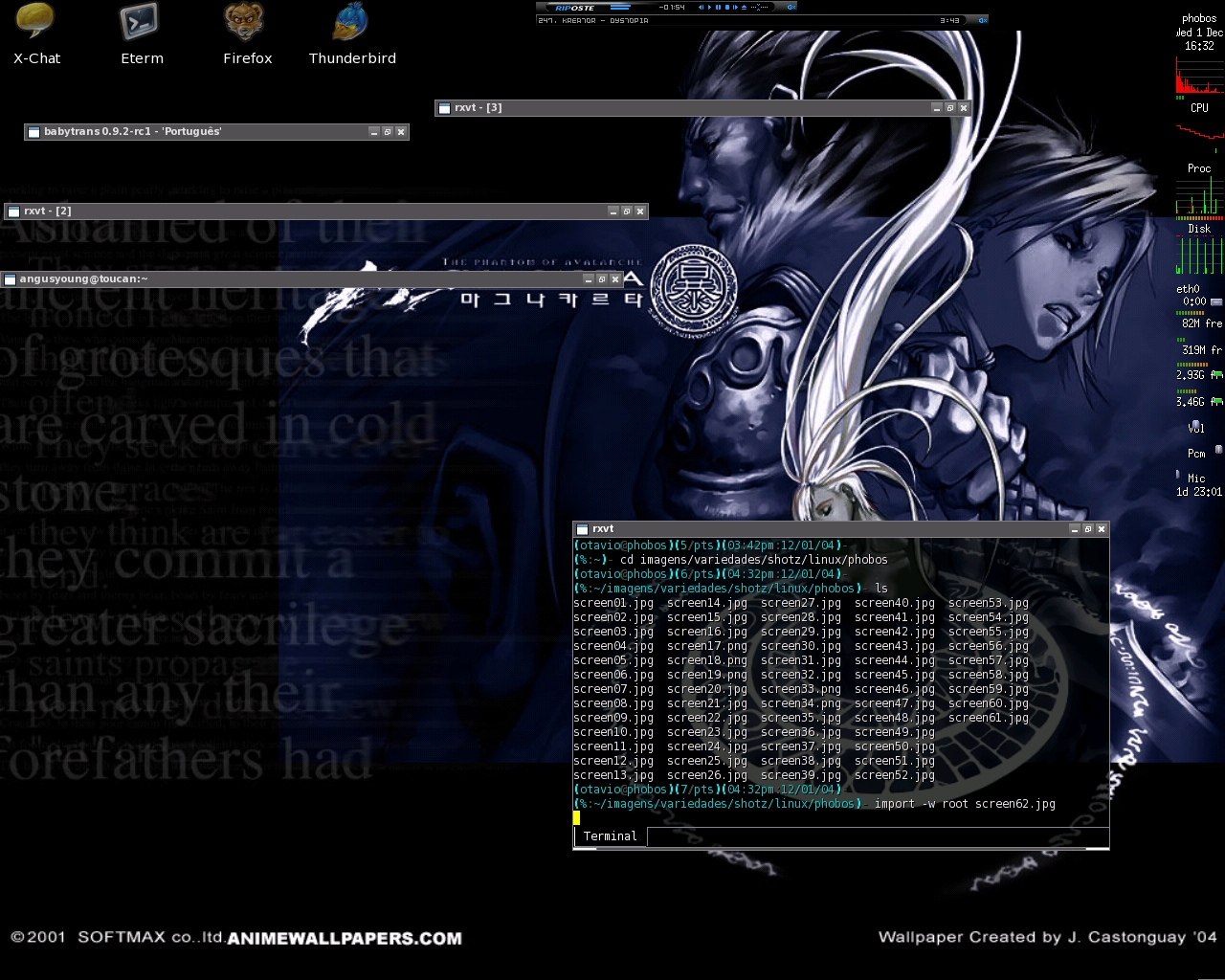Click screen17.png in the terminal listing
The width and height of the screenshot is (1225, 980).
click(x=707, y=646)
